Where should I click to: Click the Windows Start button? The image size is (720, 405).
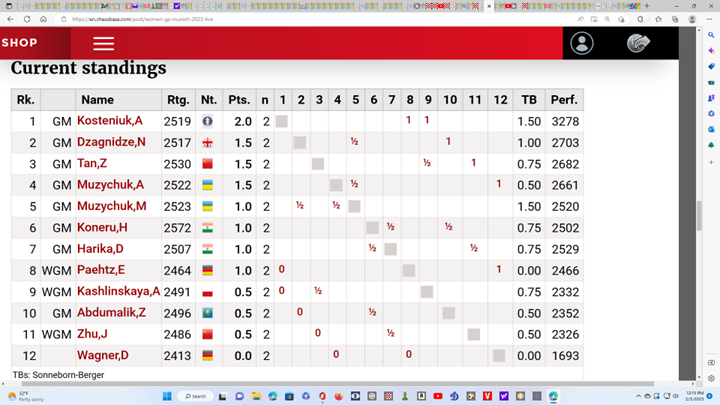pyautogui.click(x=168, y=396)
